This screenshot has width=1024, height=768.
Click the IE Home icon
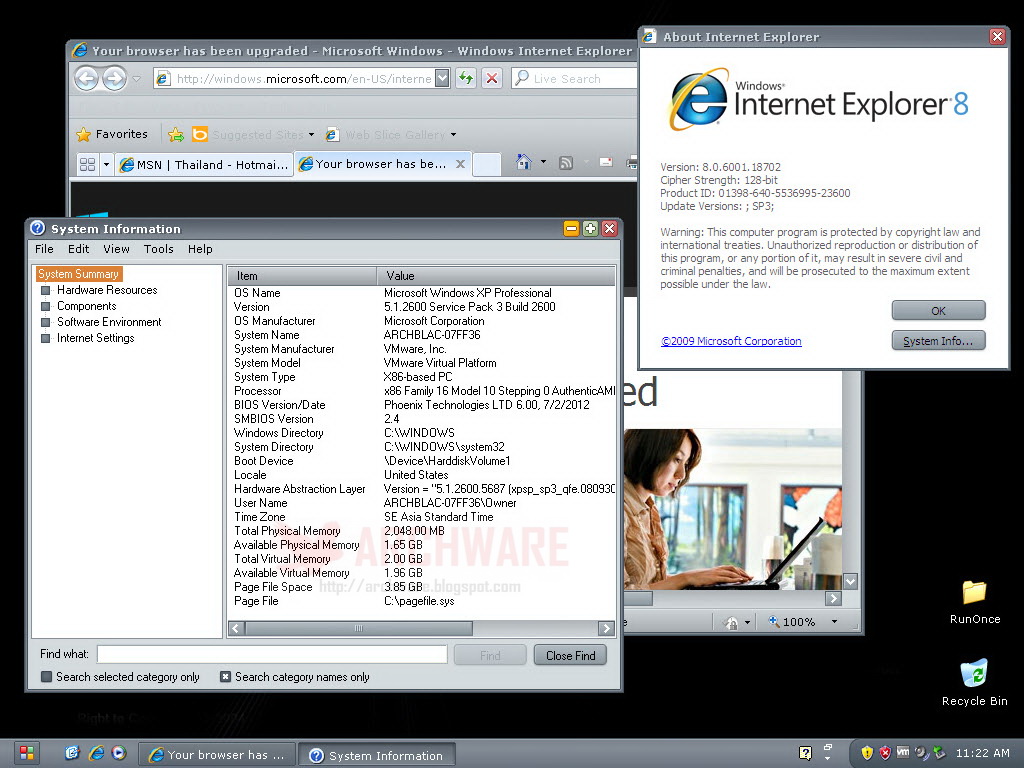coord(523,162)
